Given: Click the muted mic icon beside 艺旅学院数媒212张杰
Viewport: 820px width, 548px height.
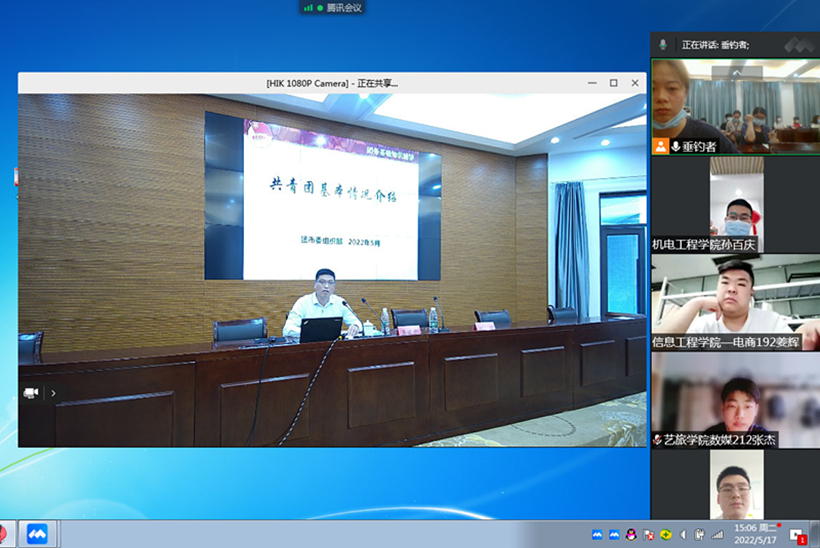Looking at the screenshot, I should tap(657, 440).
